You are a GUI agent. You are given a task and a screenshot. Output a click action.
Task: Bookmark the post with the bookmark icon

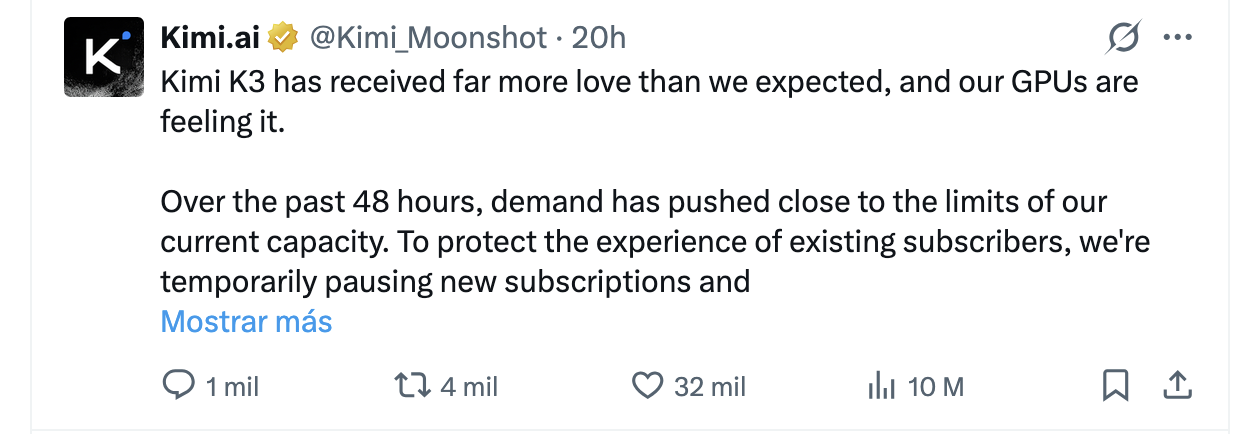pos(1116,385)
